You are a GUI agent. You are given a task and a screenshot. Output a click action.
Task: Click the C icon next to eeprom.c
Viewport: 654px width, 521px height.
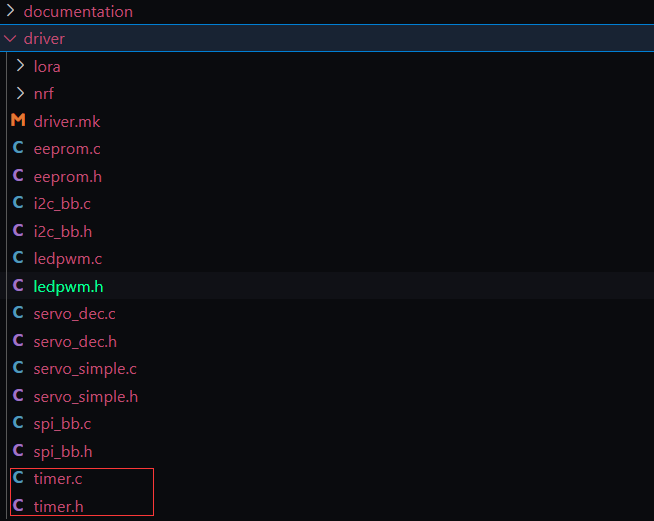(18, 147)
